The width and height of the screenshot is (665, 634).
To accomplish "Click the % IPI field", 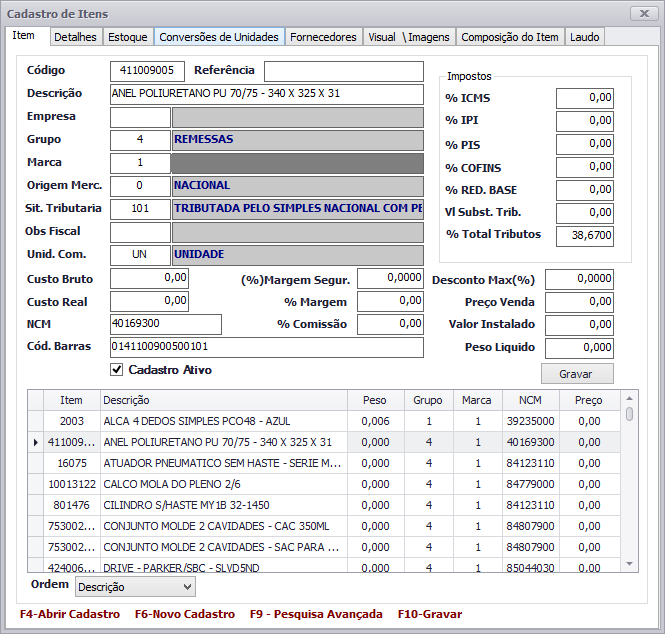I will click(x=585, y=121).
